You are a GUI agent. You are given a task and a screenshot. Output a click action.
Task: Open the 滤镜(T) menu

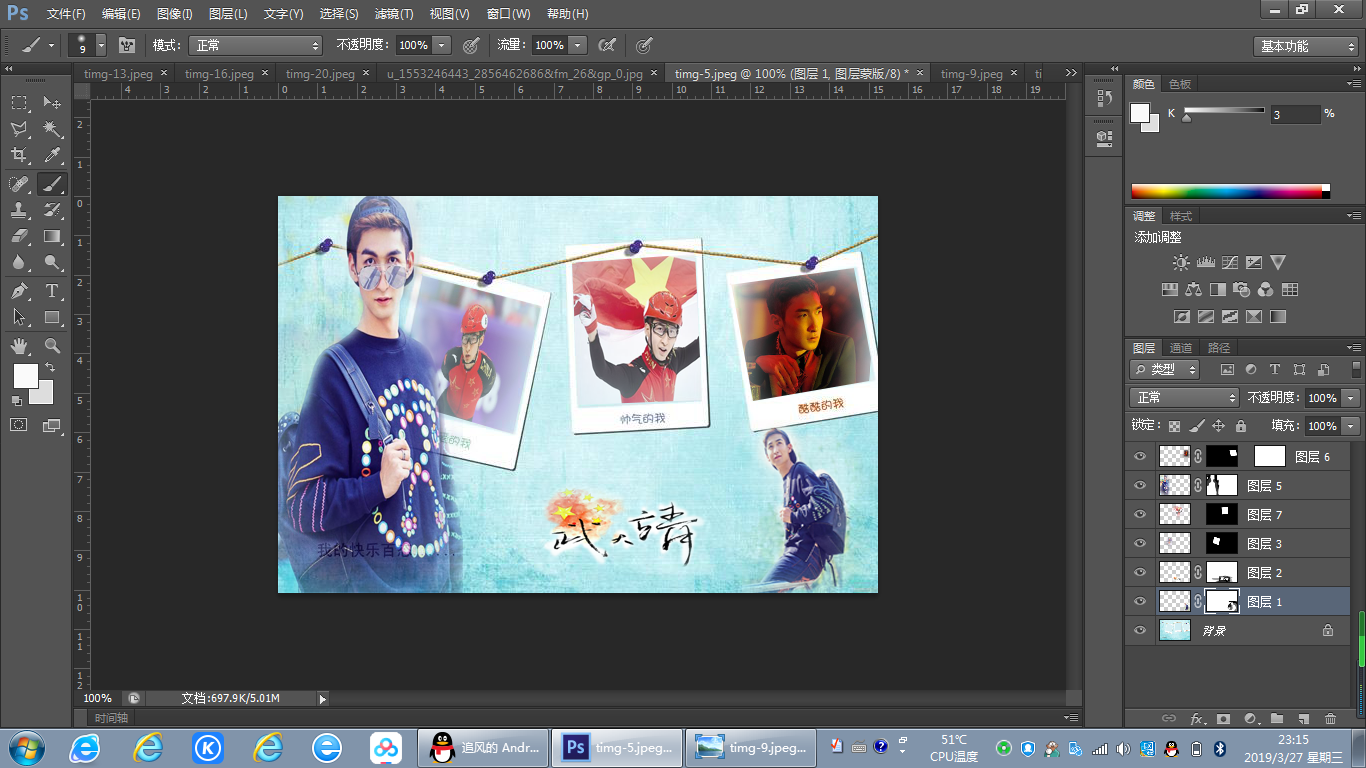click(x=393, y=14)
